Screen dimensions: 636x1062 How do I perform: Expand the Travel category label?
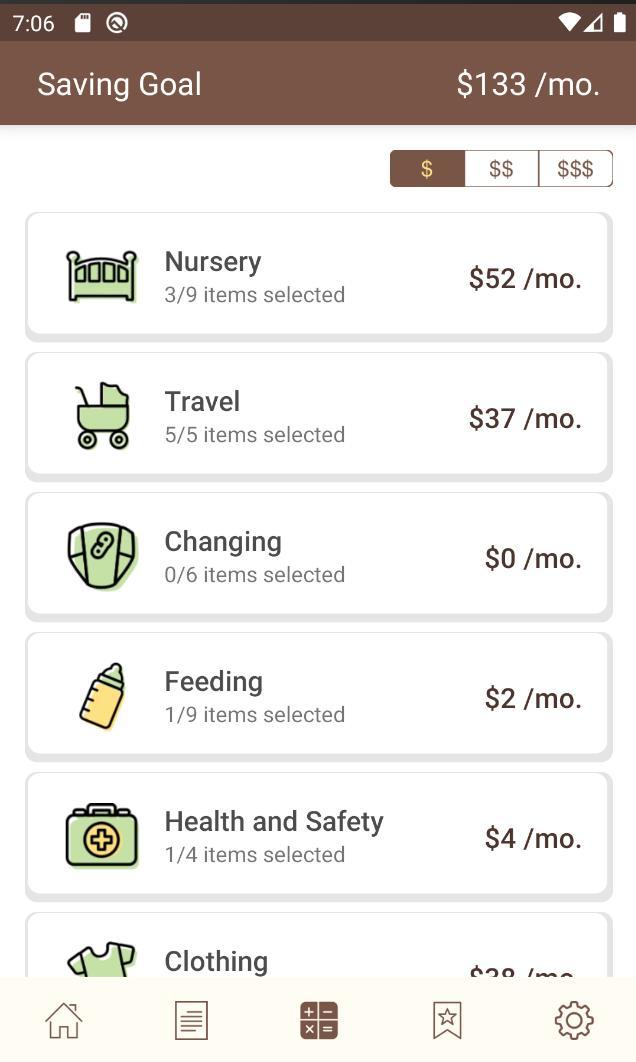[202, 402]
